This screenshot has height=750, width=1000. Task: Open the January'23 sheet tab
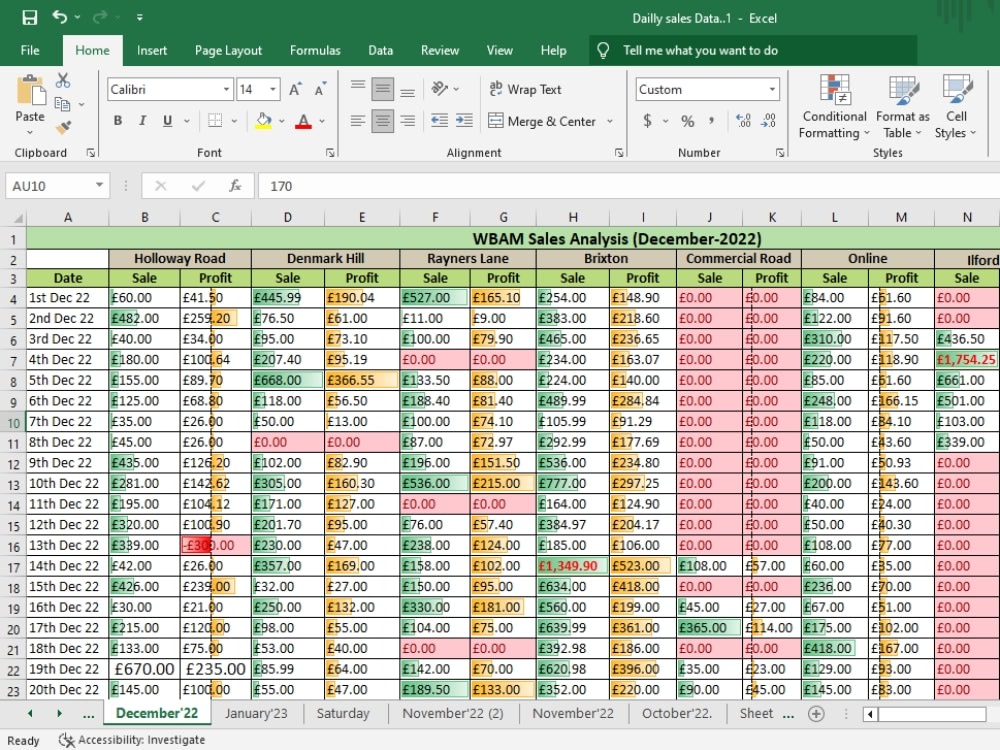(x=257, y=714)
